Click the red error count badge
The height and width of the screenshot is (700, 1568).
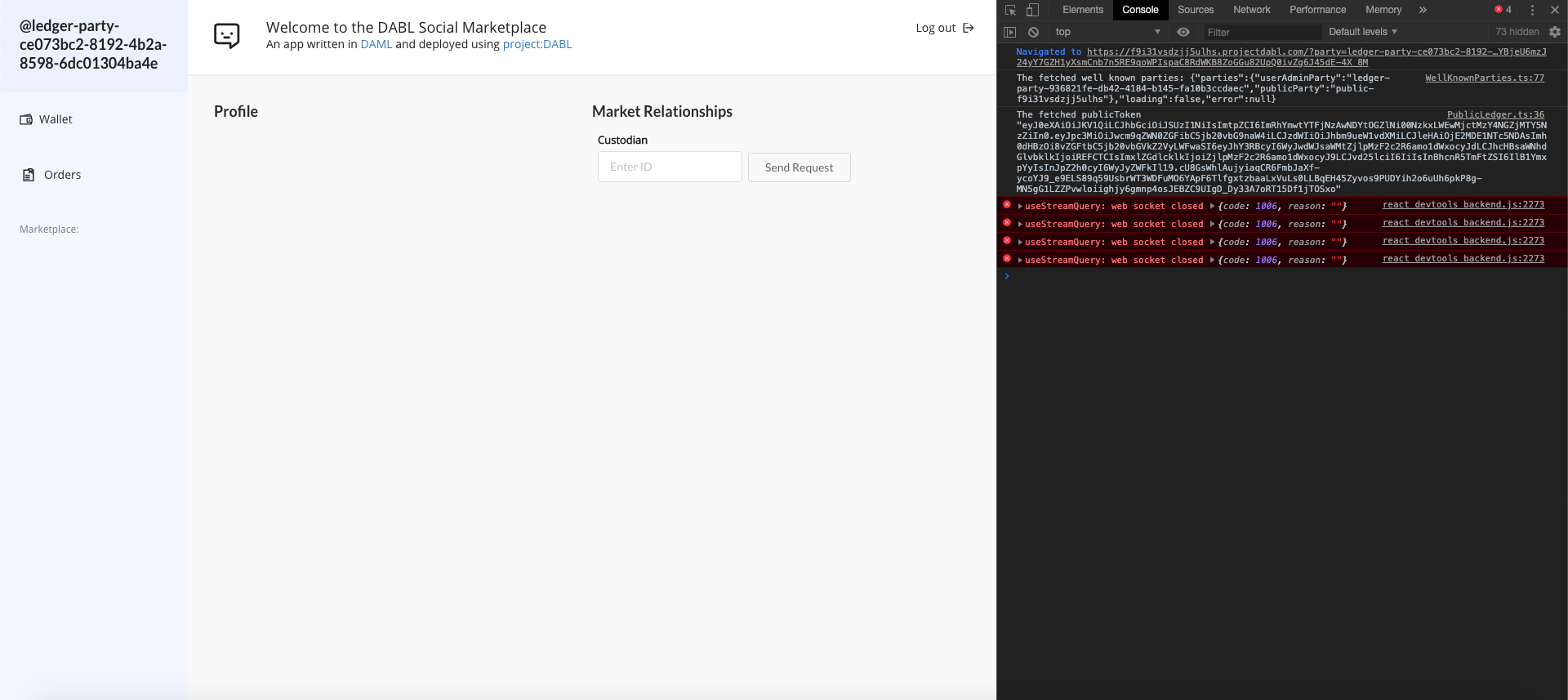[1503, 10]
